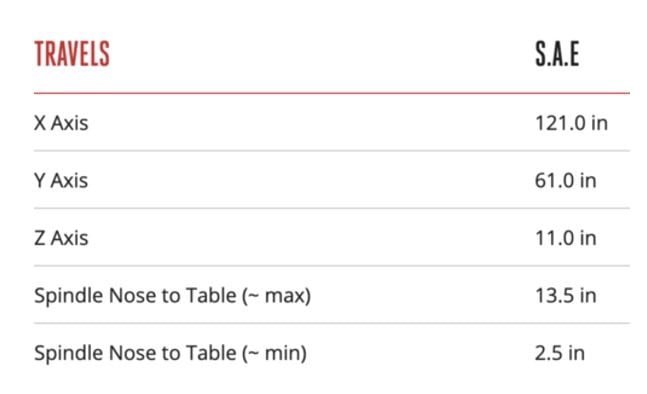Click the (~ min) text

(274, 354)
